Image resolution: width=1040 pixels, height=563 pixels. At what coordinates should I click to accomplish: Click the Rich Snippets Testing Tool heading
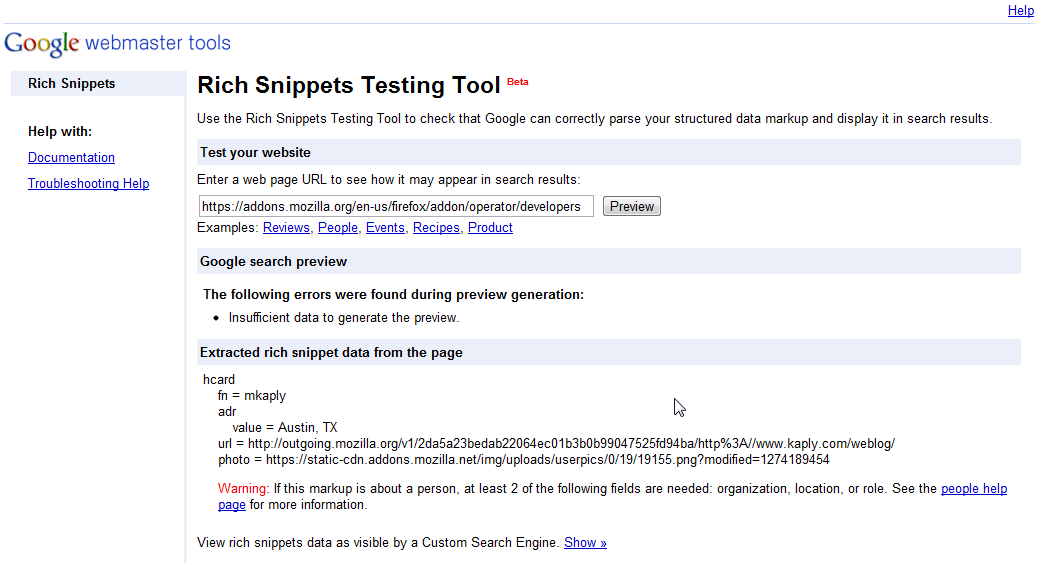tap(349, 86)
